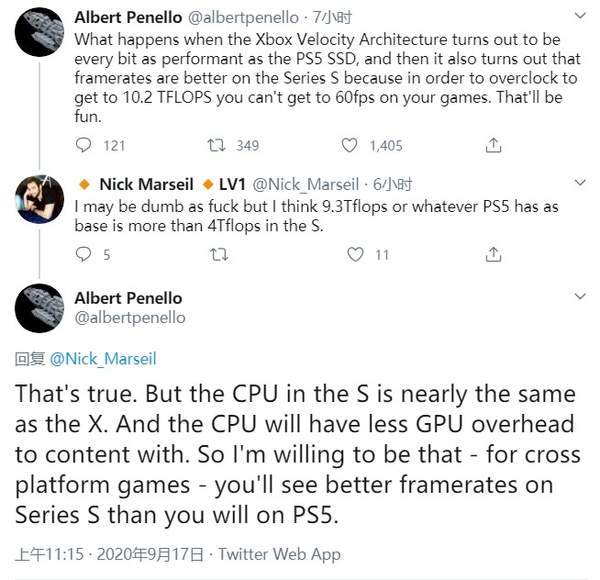This screenshot has height=580, width=600.
Task: Share Albert Penello's first tweet
Action: [x=492, y=146]
